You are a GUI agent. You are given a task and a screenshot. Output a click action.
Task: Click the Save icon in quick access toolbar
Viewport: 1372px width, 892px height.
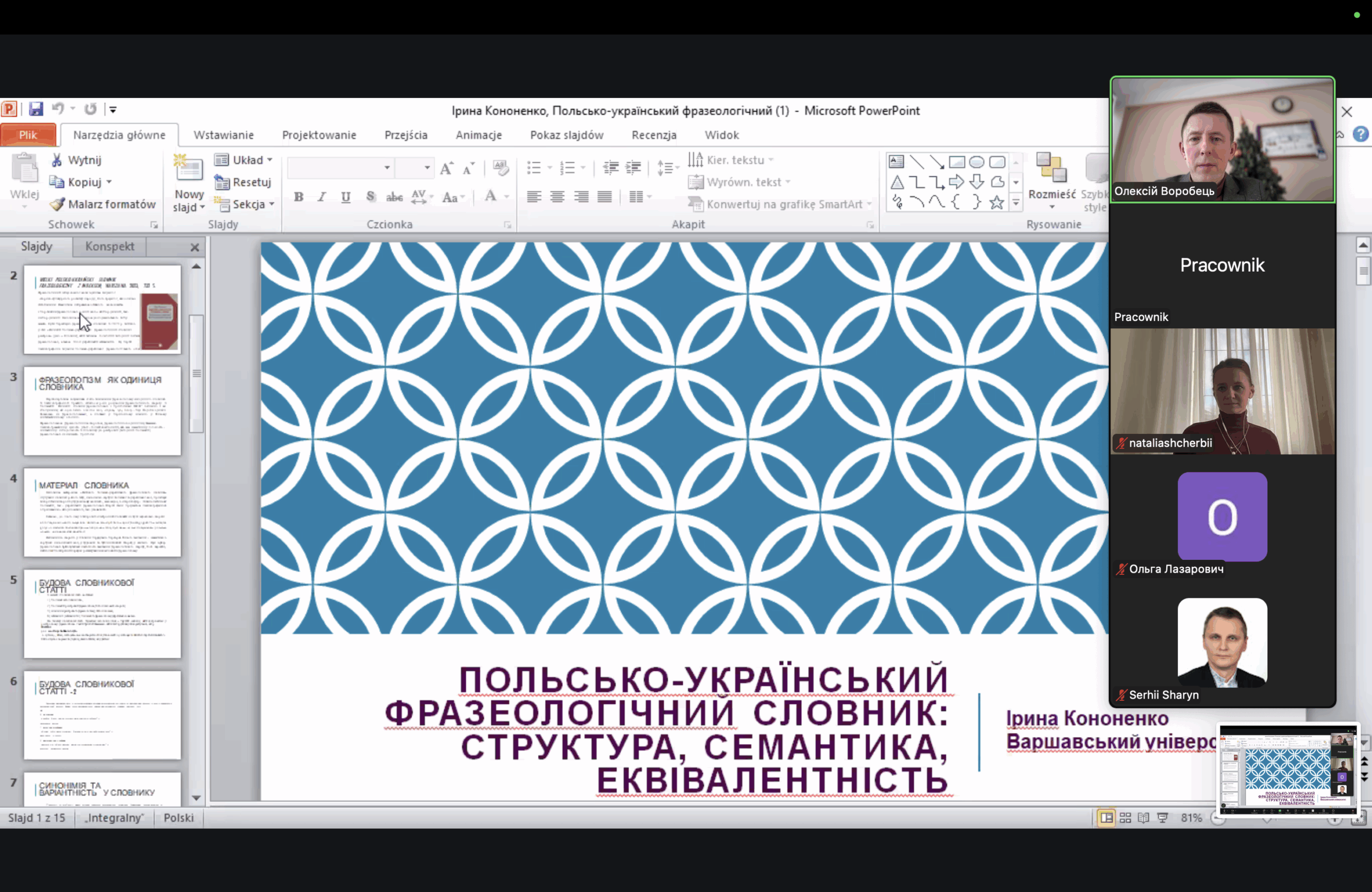coord(36,109)
